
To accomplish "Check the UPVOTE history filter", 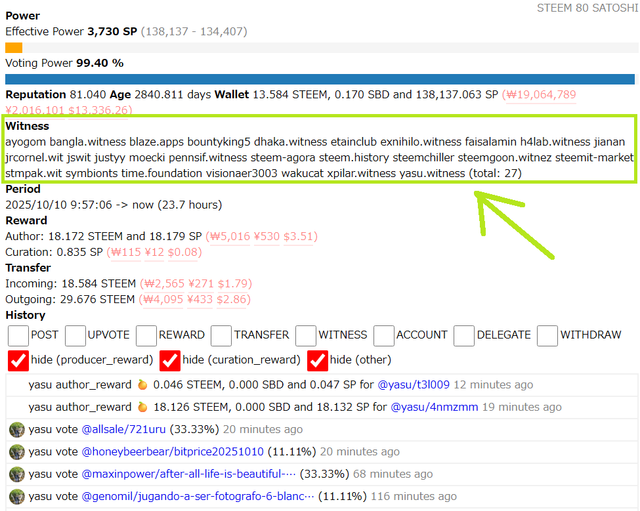I will point(75,335).
